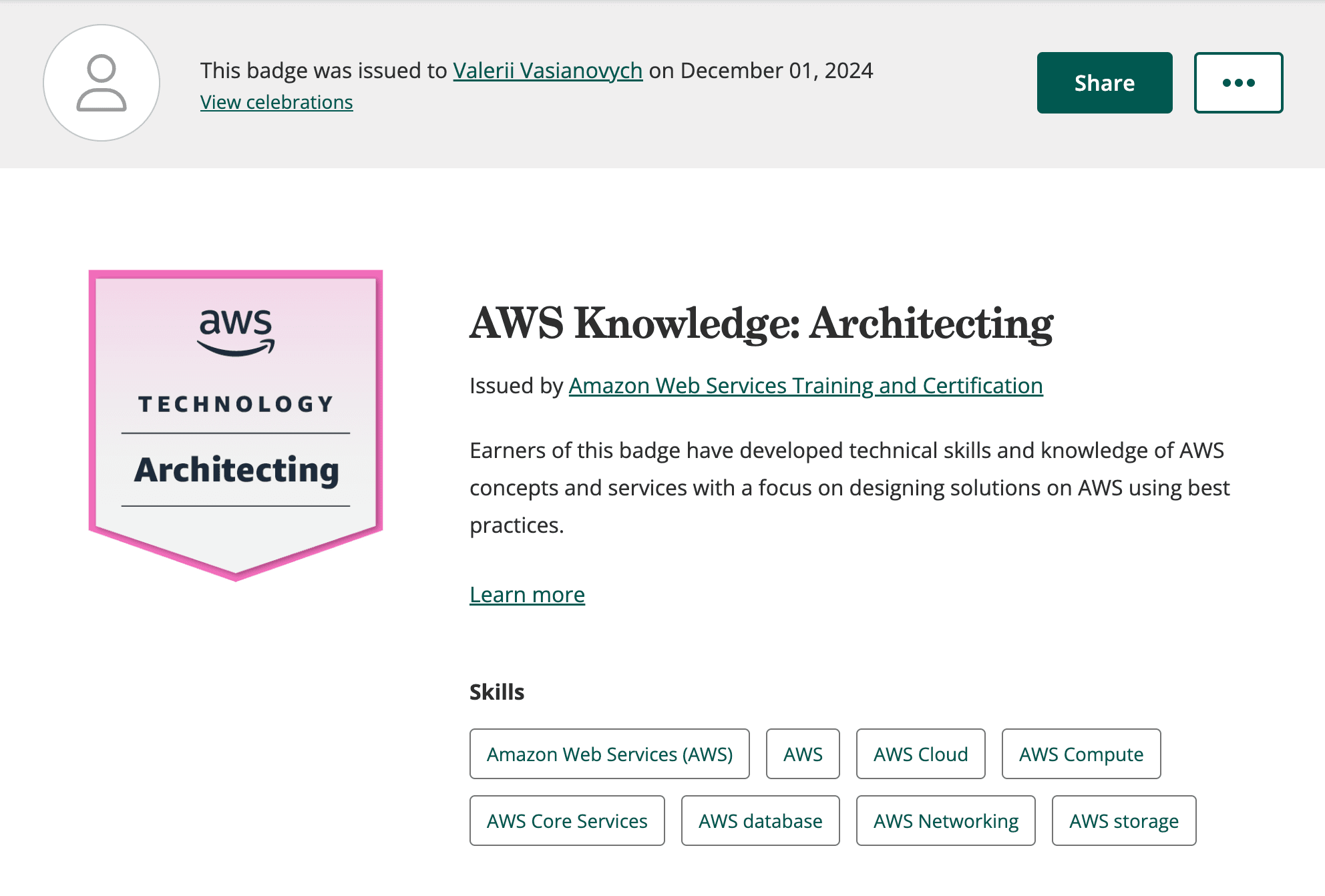Image resolution: width=1325 pixels, height=896 pixels.
Task: Open the three-dots more options button
Action: point(1238,83)
